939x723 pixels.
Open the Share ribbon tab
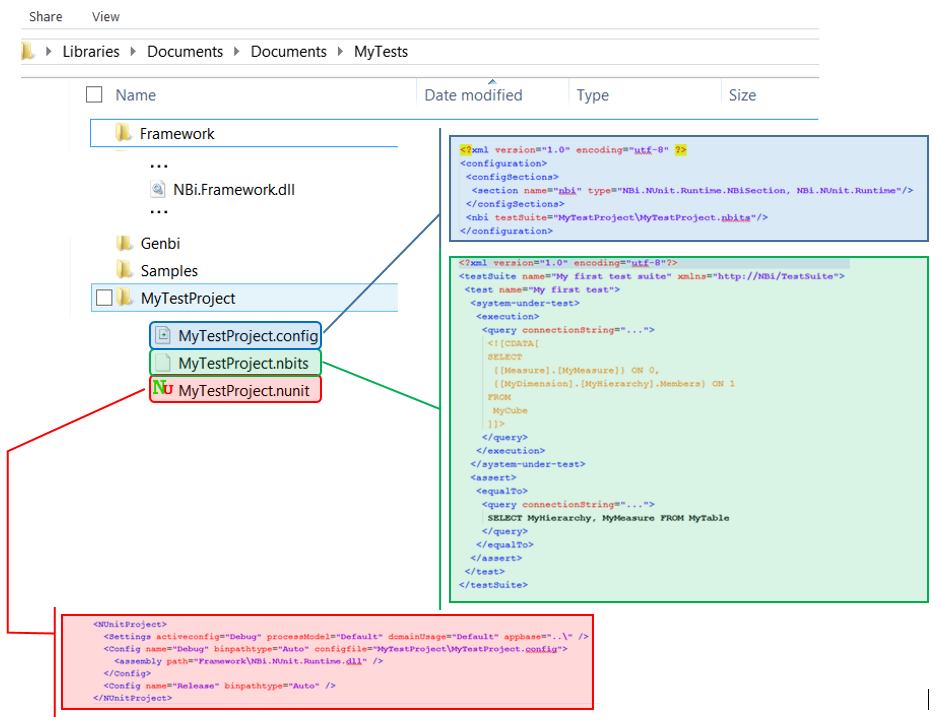tap(46, 17)
